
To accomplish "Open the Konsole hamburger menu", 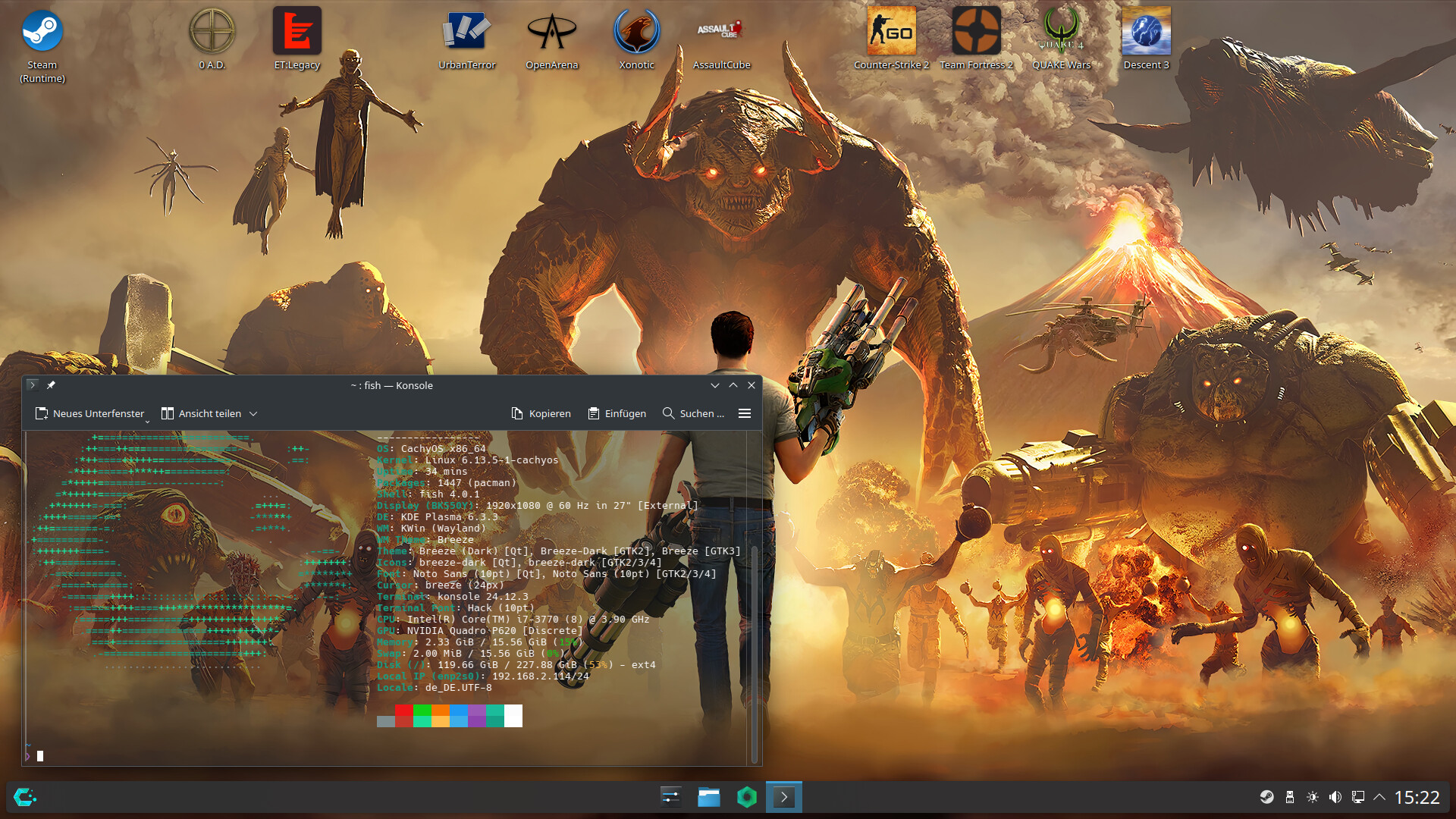I will click(745, 413).
